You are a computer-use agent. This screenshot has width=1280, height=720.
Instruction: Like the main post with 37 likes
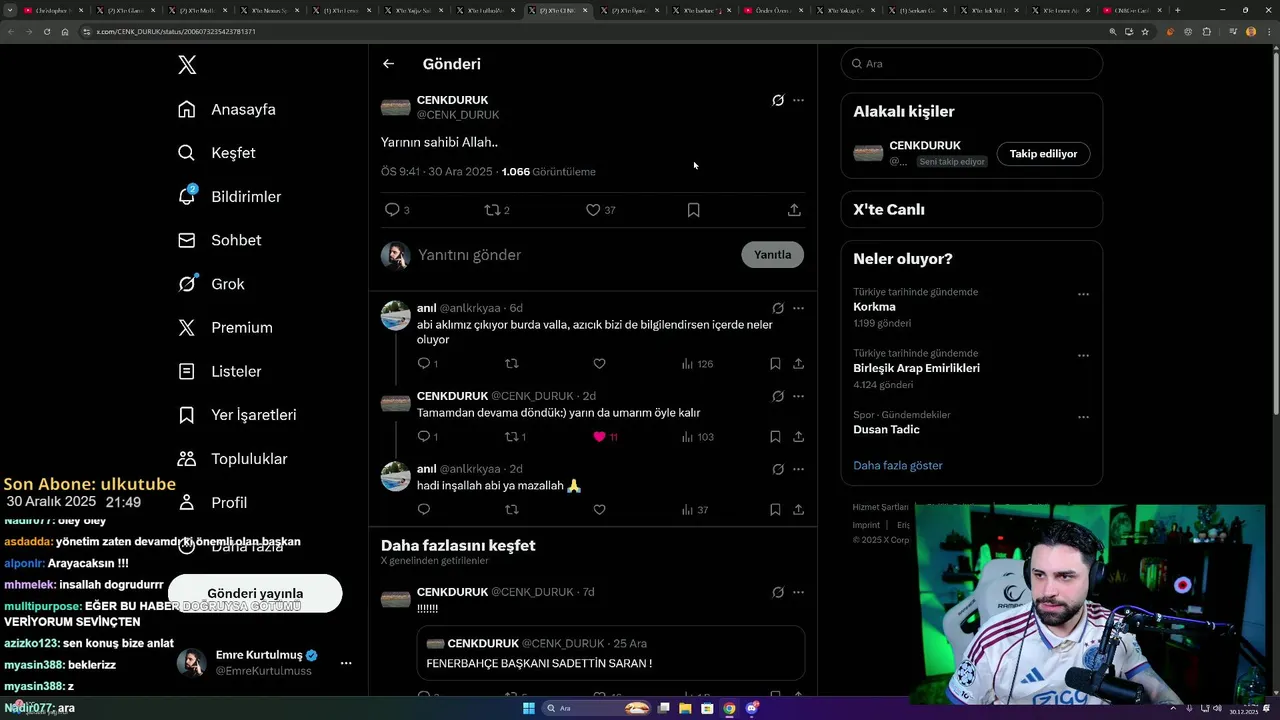click(600, 210)
